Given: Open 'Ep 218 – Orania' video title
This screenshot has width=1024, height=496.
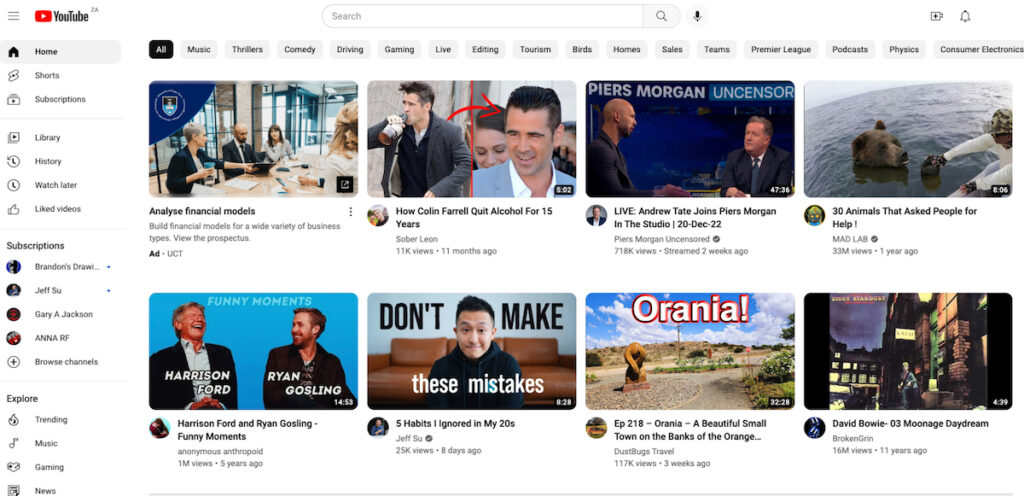Looking at the screenshot, I should coord(690,430).
